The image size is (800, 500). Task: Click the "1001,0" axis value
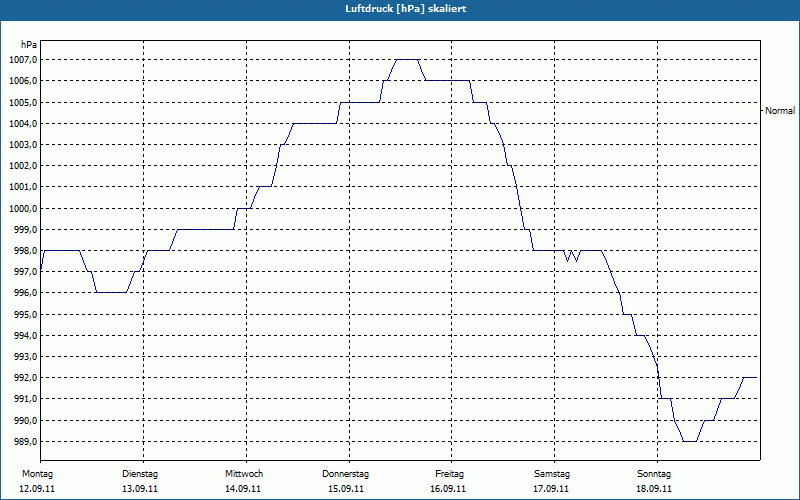(23, 187)
